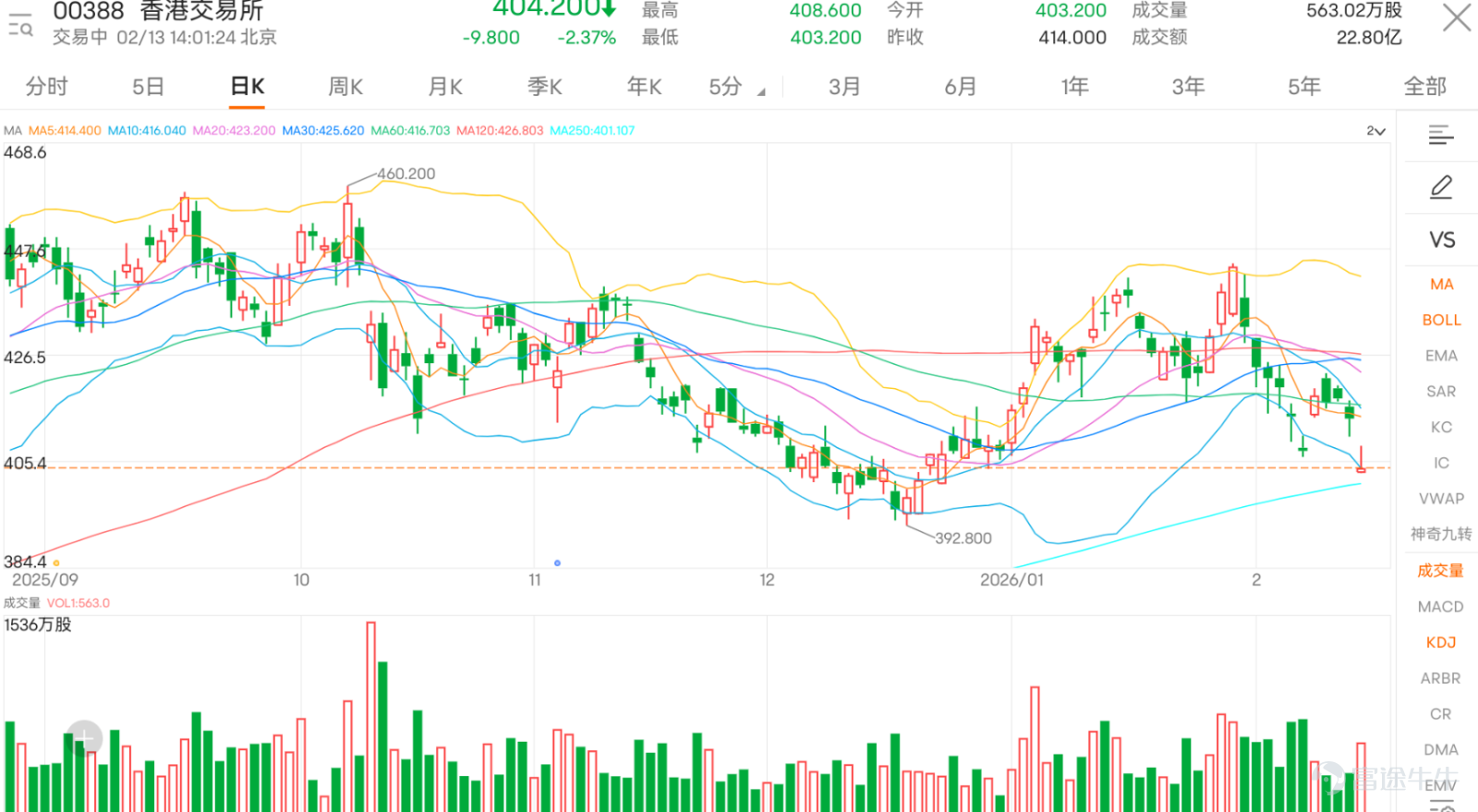Click the MA5:414.400 legend label

click(65, 131)
